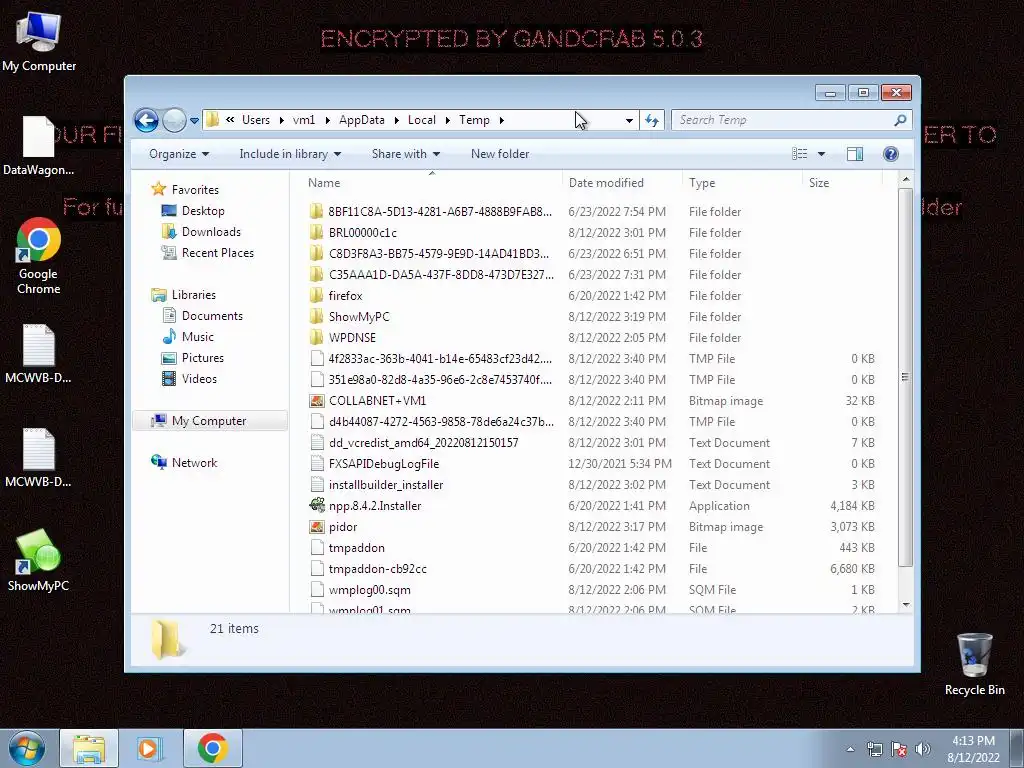Viewport: 1024px width, 768px height.
Task: Click the volume speaker tray icon
Action: (x=922, y=750)
